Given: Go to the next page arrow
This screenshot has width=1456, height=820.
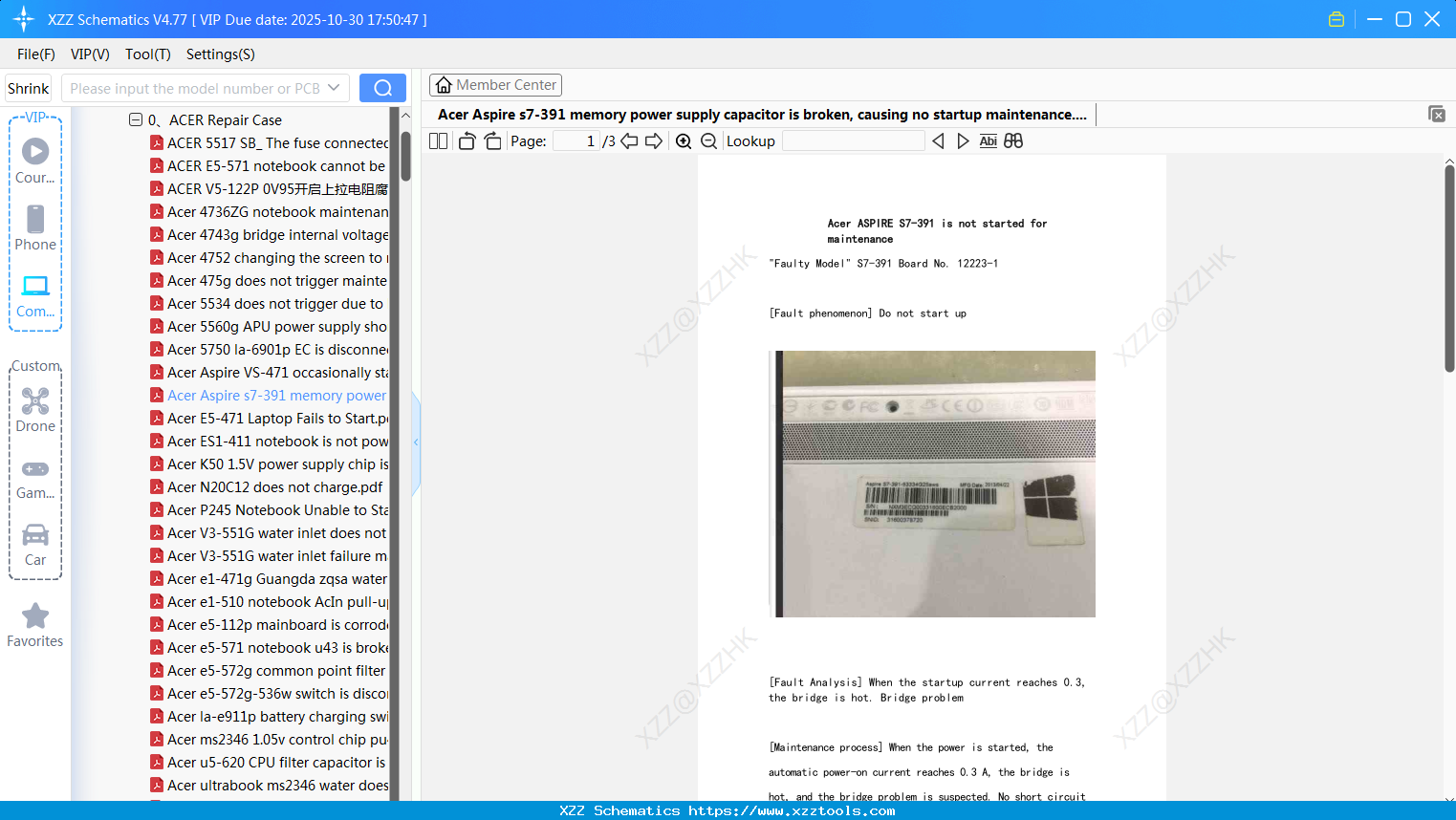Looking at the screenshot, I should tap(654, 141).
